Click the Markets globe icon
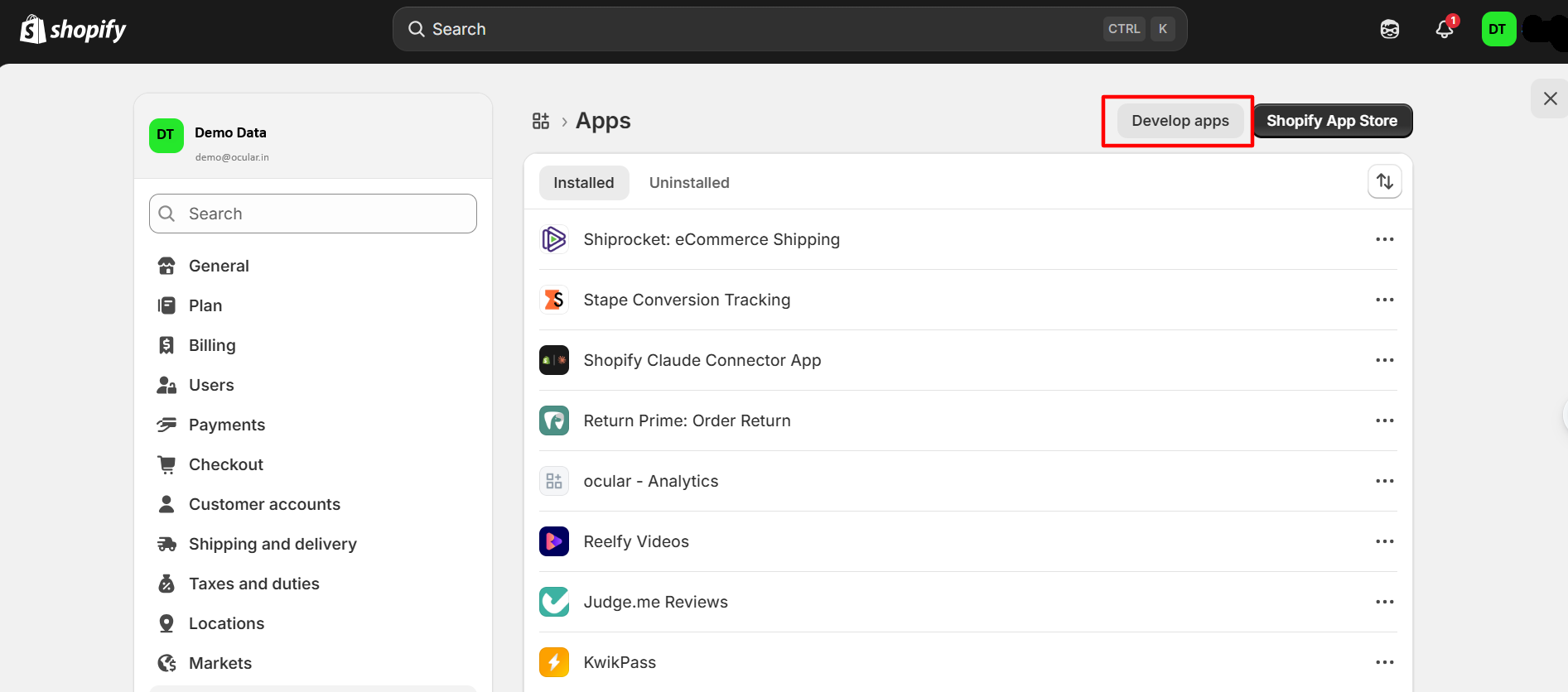This screenshot has width=1568, height=692. [x=166, y=663]
